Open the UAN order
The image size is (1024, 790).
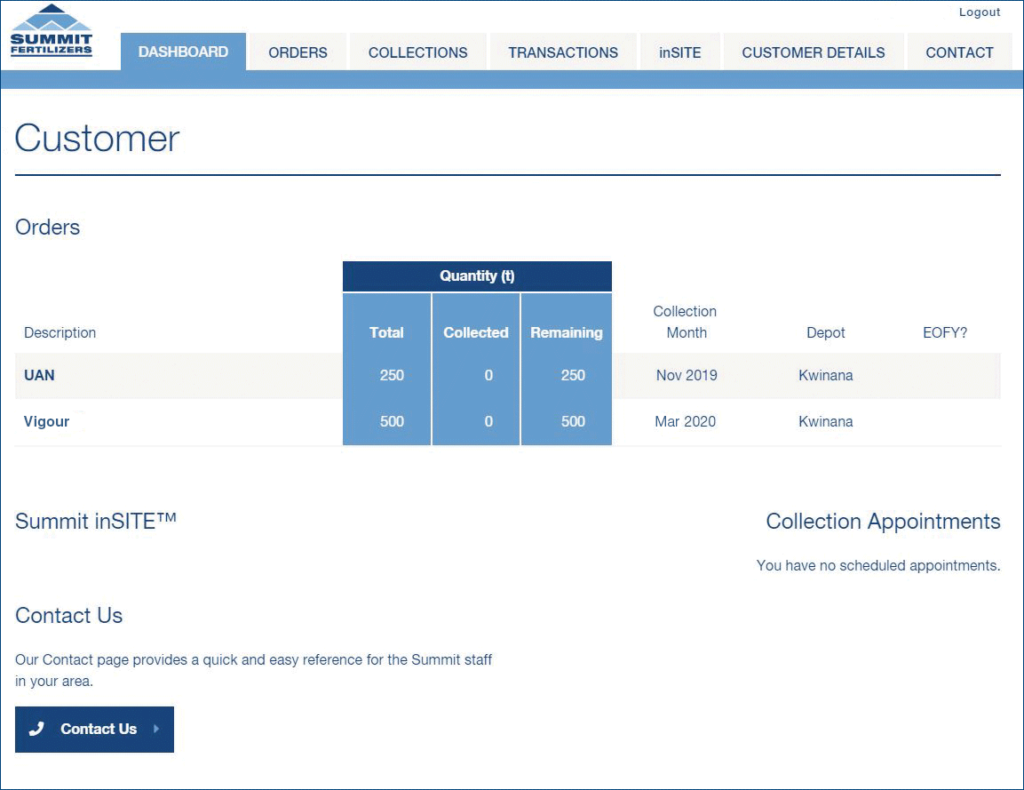39,376
